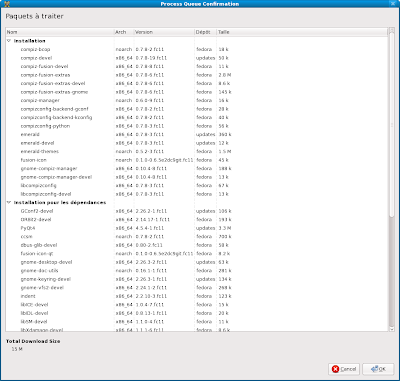Select the libcompizconfig 67 k row
The width and height of the screenshot is (400, 381).
point(197,185)
